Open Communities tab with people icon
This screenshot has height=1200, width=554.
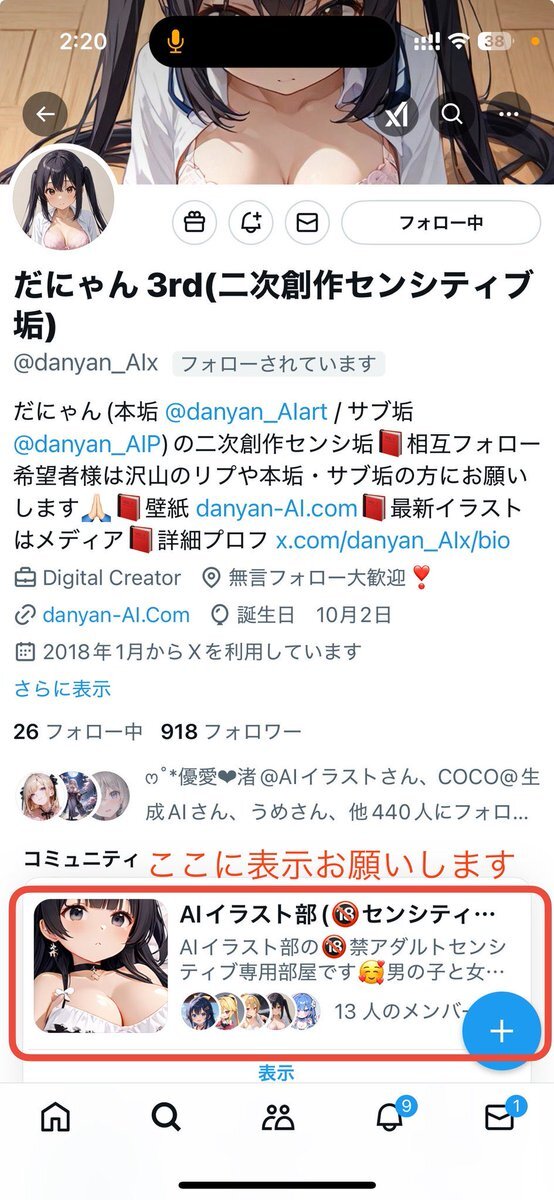click(277, 1117)
